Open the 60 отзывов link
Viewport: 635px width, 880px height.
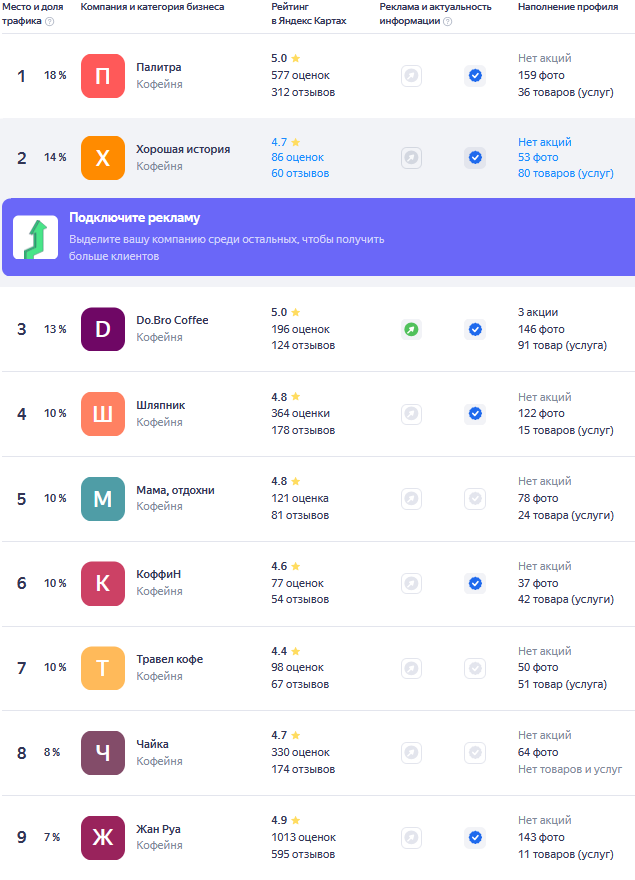click(x=300, y=173)
